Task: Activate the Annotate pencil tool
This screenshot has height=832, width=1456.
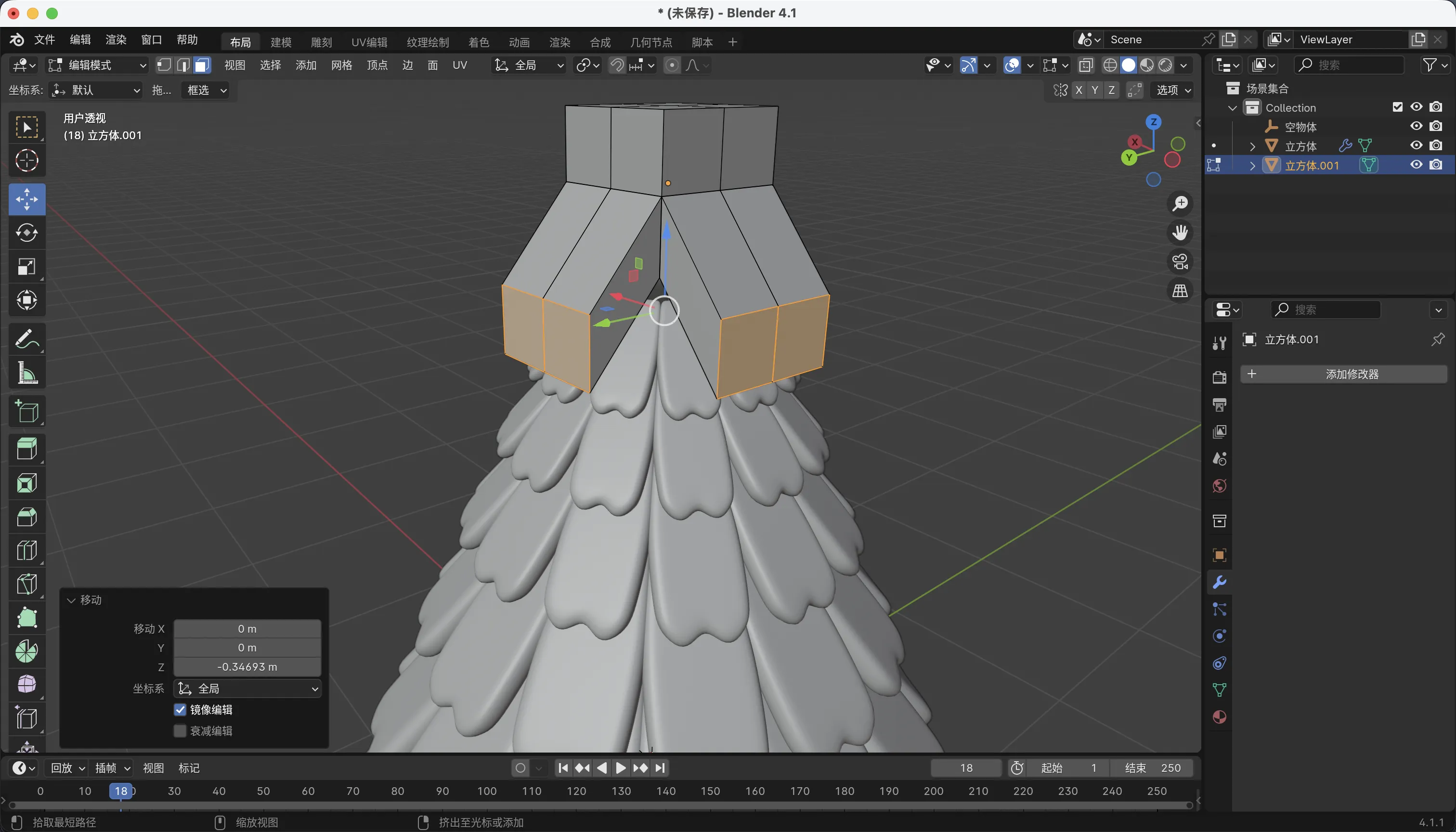Action: 26,339
